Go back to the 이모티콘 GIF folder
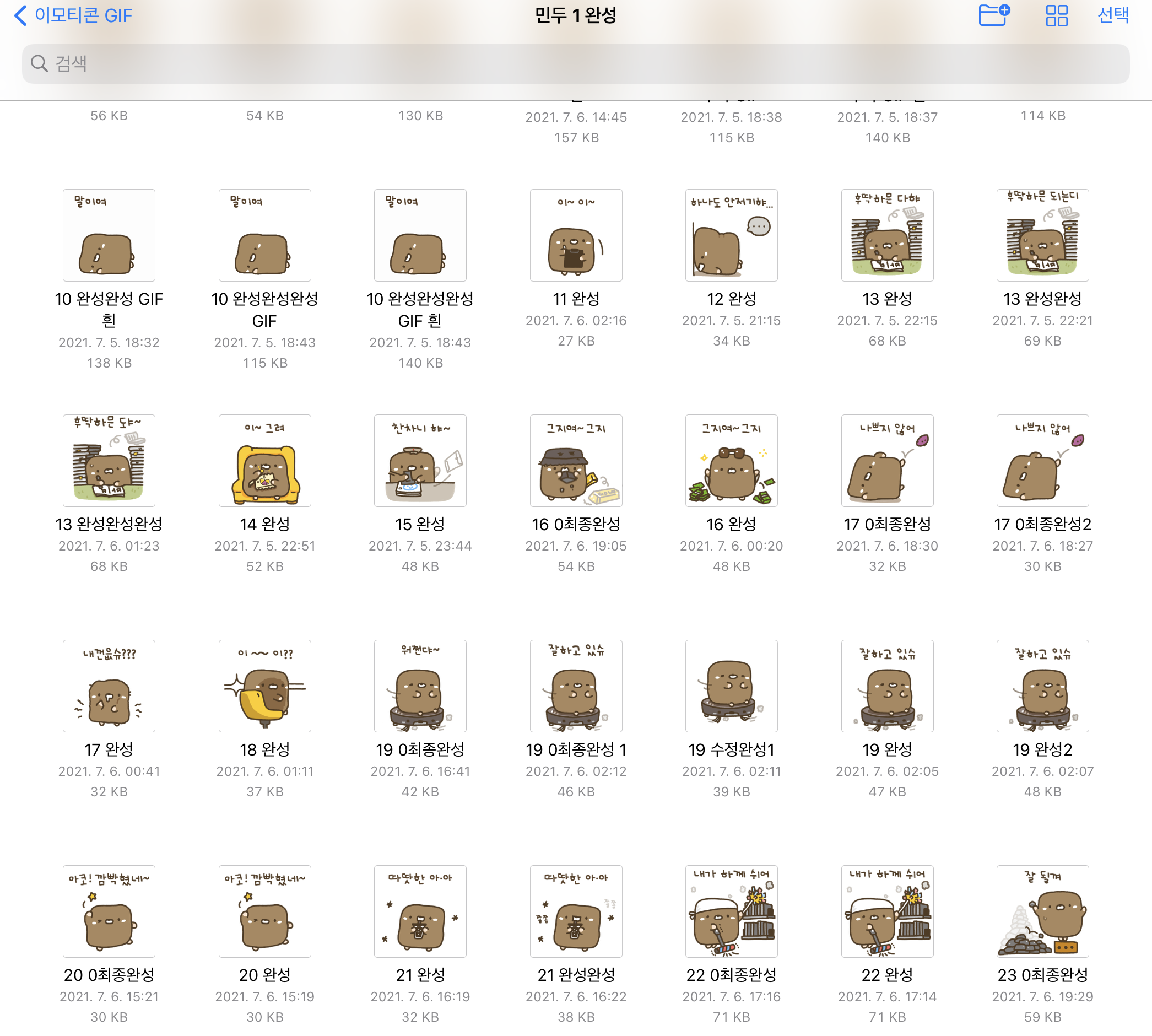The height and width of the screenshot is (1036, 1152). (x=74, y=15)
